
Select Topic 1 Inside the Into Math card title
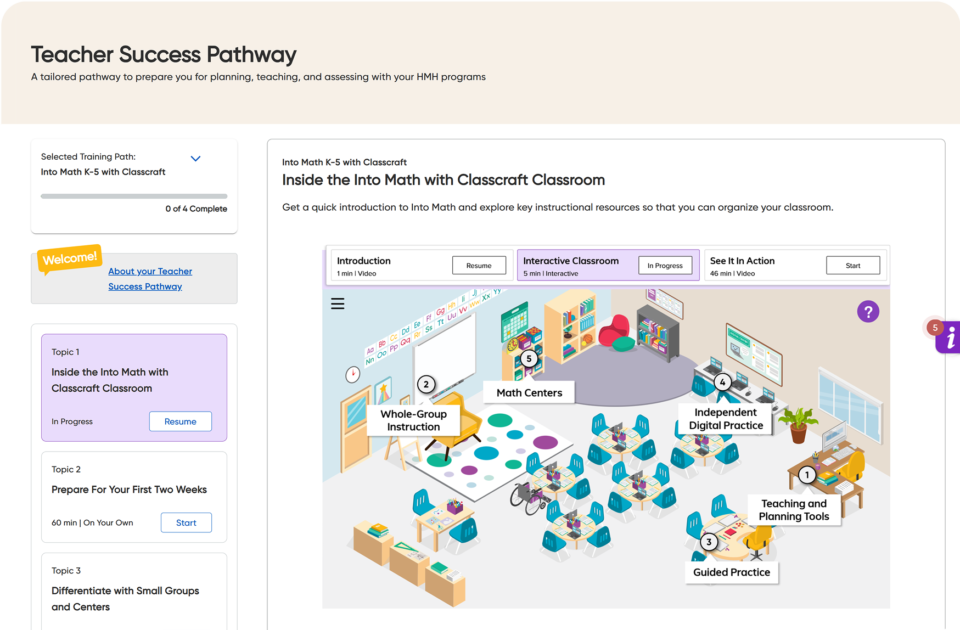[x=110, y=380]
